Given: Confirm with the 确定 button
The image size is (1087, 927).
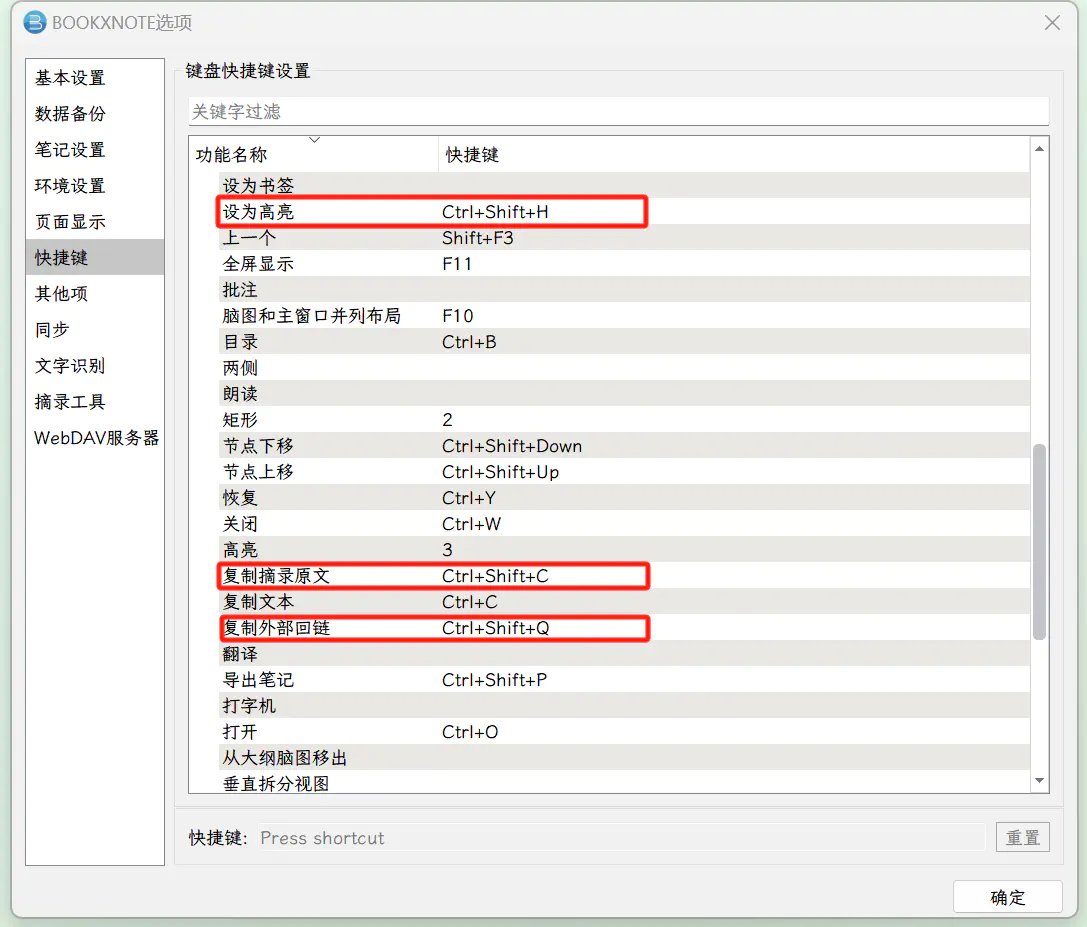Looking at the screenshot, I should click(1007, 897).
